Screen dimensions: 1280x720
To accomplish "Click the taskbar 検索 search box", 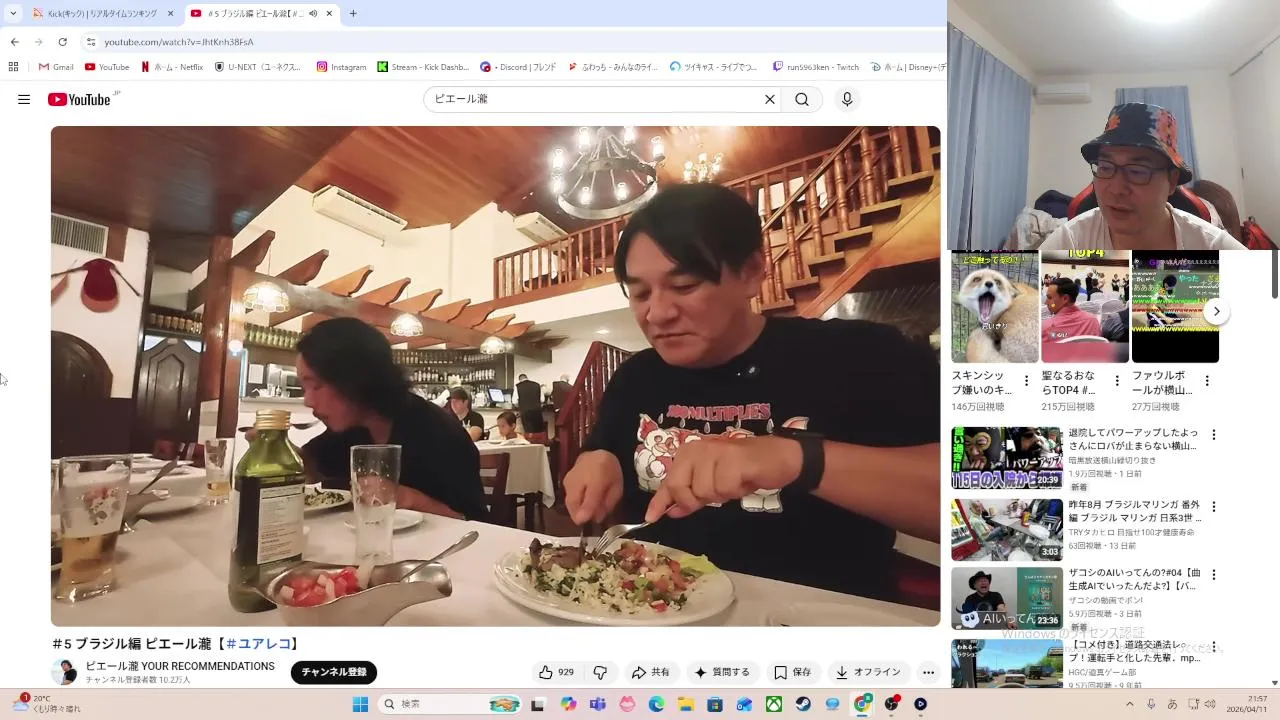I will pyautogui.click(x=450, y=704).
